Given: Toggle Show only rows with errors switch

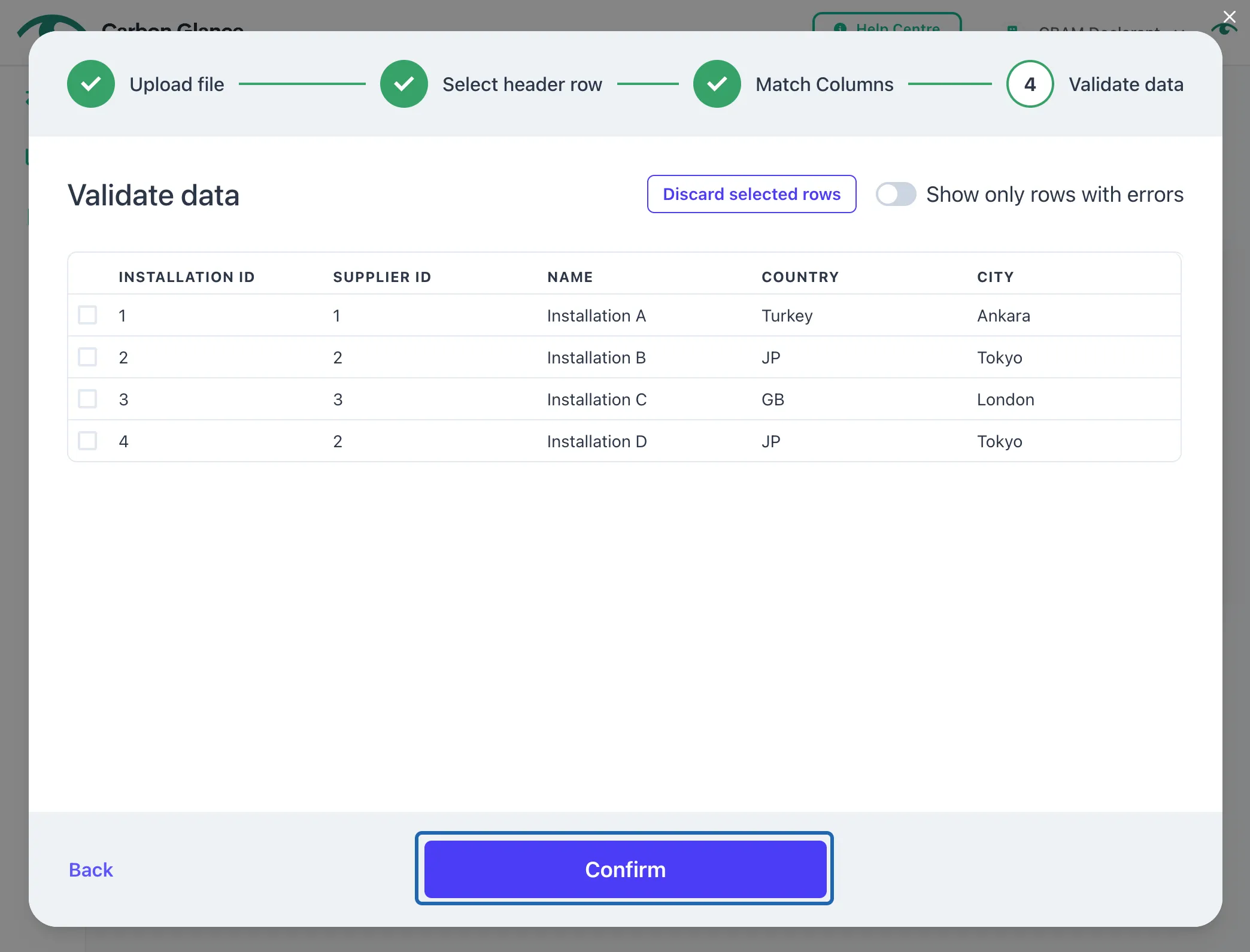Looking at the screenshot, I should coord(896,194).
